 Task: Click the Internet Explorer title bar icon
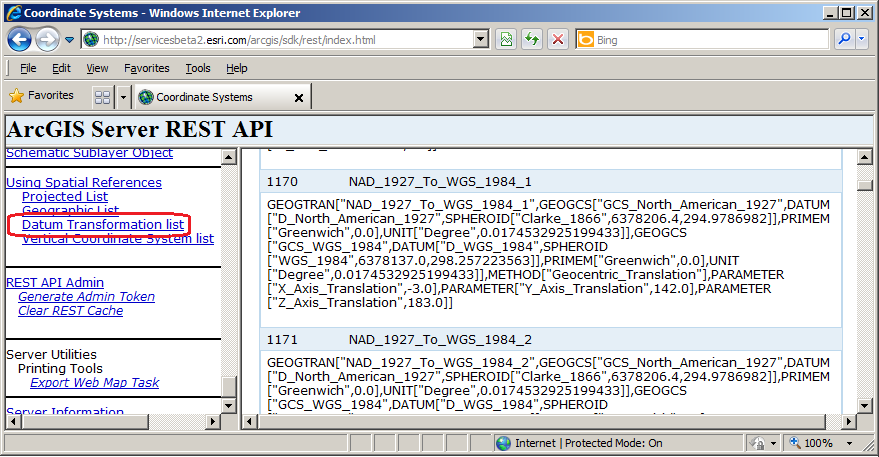pyautogui.click(x=13, y=13)
